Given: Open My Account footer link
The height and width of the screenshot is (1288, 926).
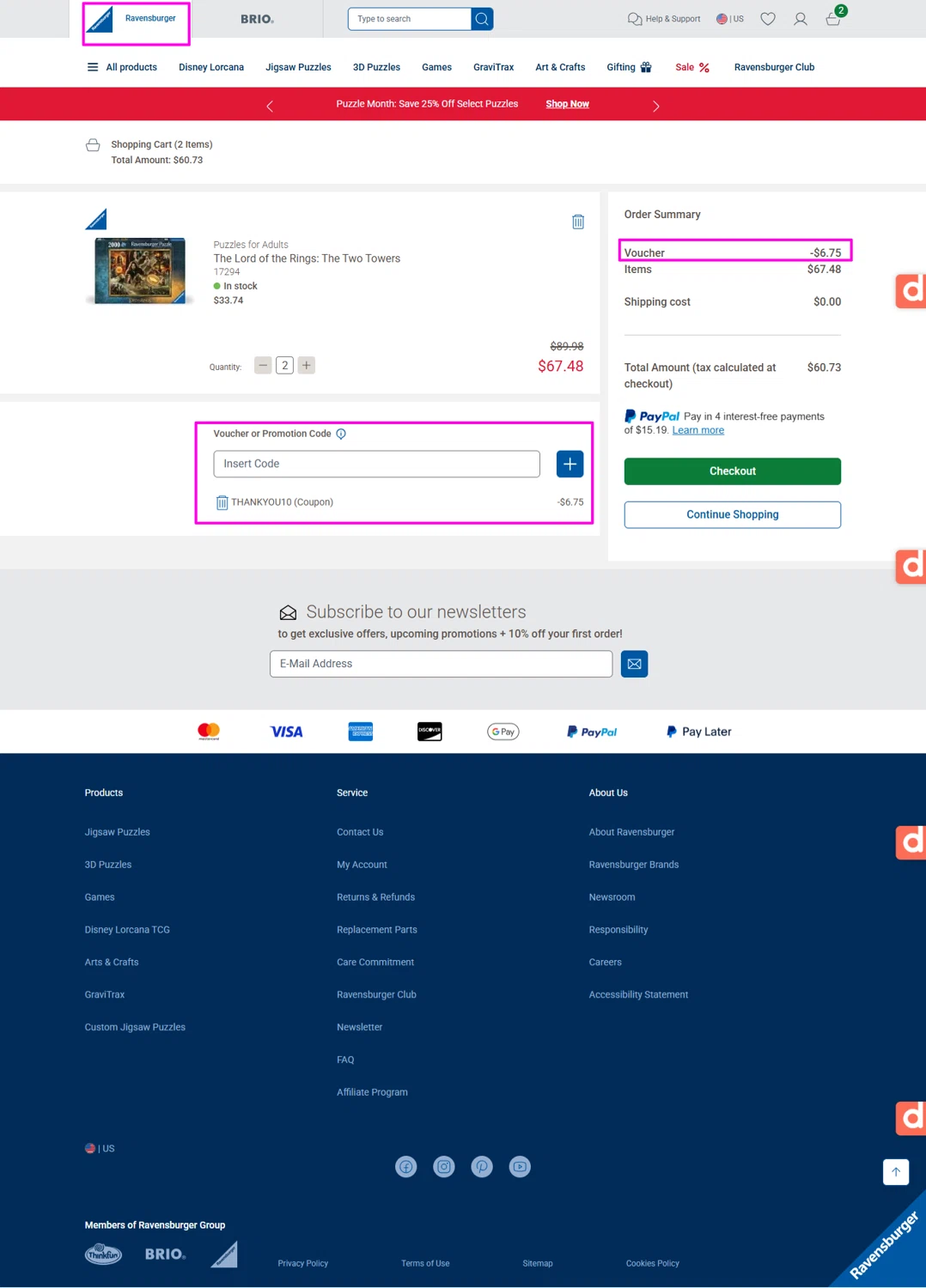Looking at the screenshot, I should point(362,865).
